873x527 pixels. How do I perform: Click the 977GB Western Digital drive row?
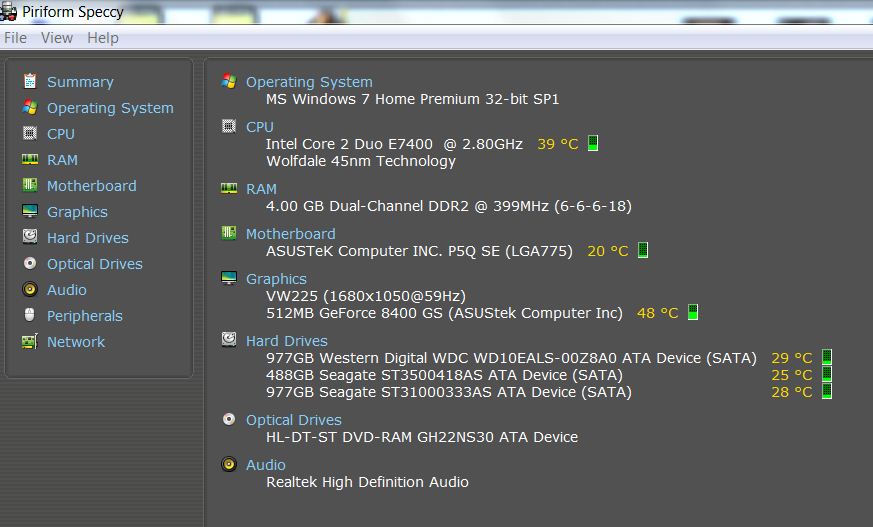[x=511, y=358]
